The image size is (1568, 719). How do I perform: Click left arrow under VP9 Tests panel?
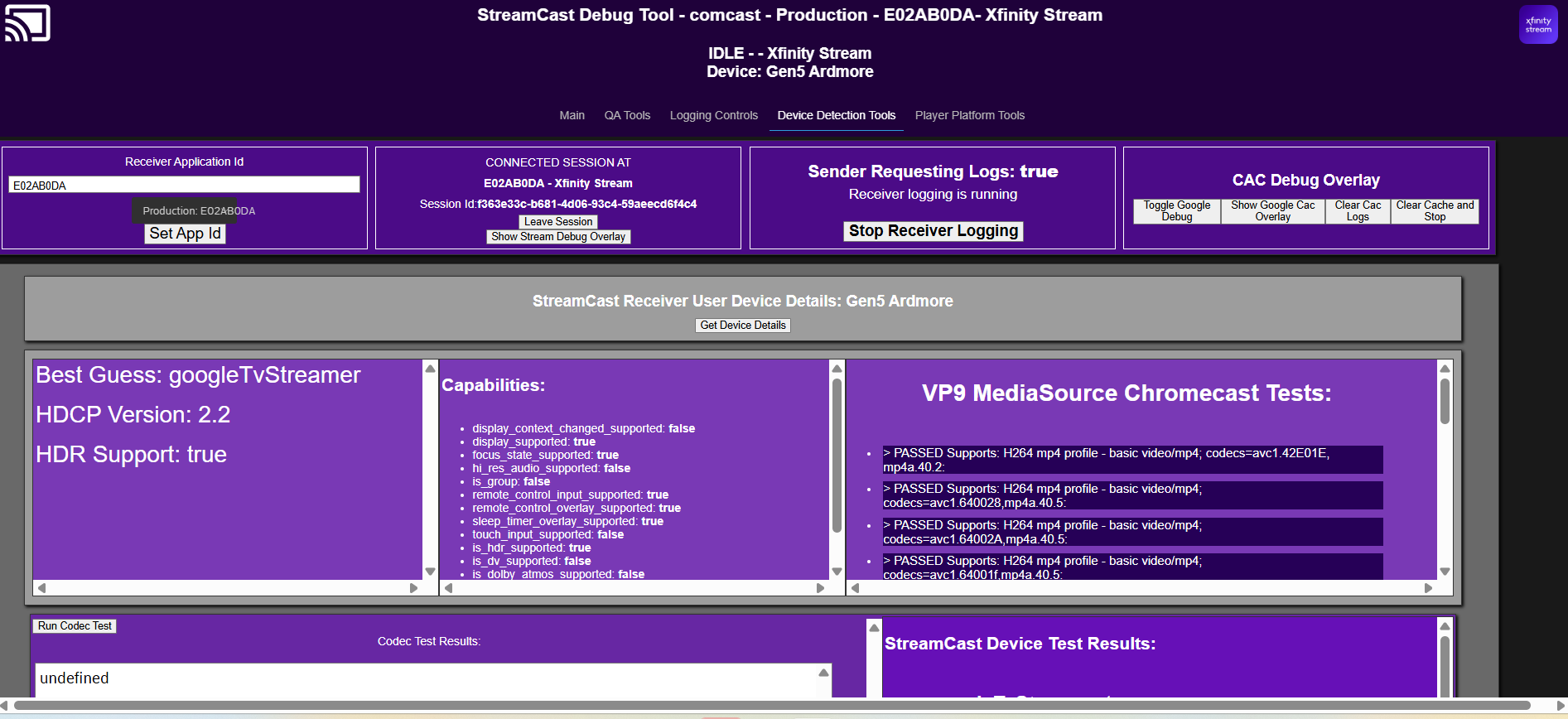coord(855,588)
